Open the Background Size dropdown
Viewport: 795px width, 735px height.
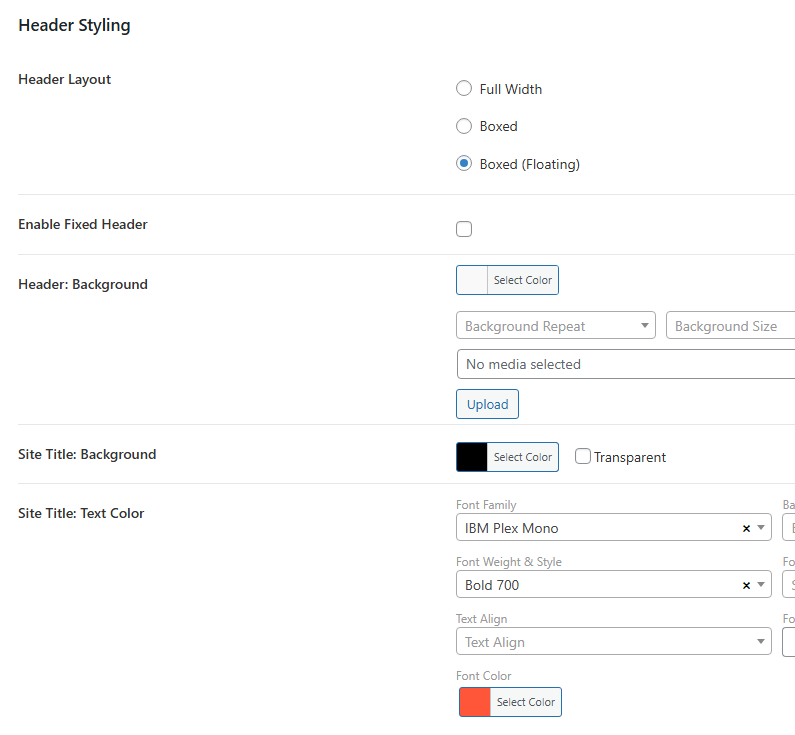click(730, 326)
